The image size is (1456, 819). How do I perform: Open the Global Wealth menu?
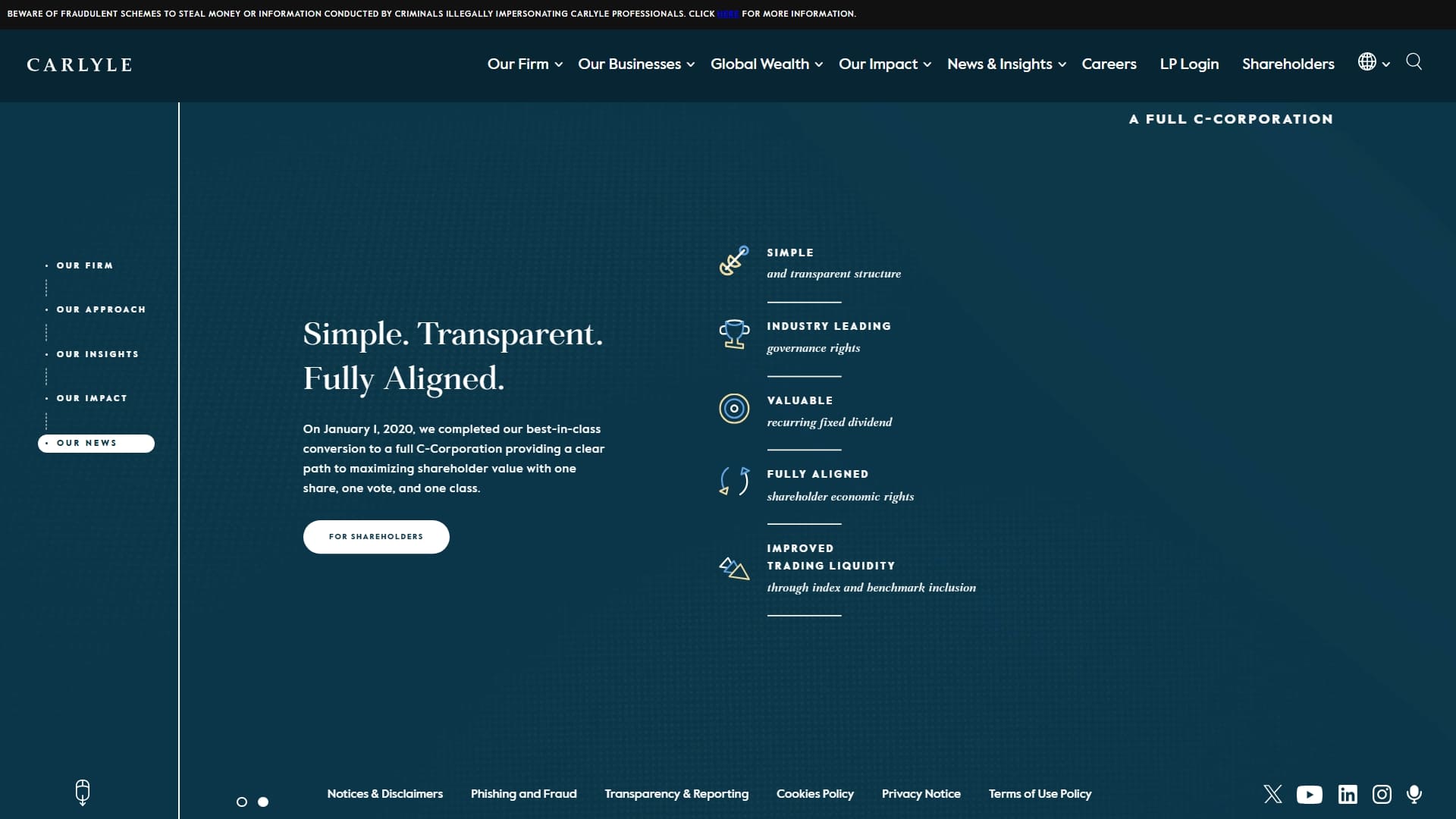[x=760, y=64]
